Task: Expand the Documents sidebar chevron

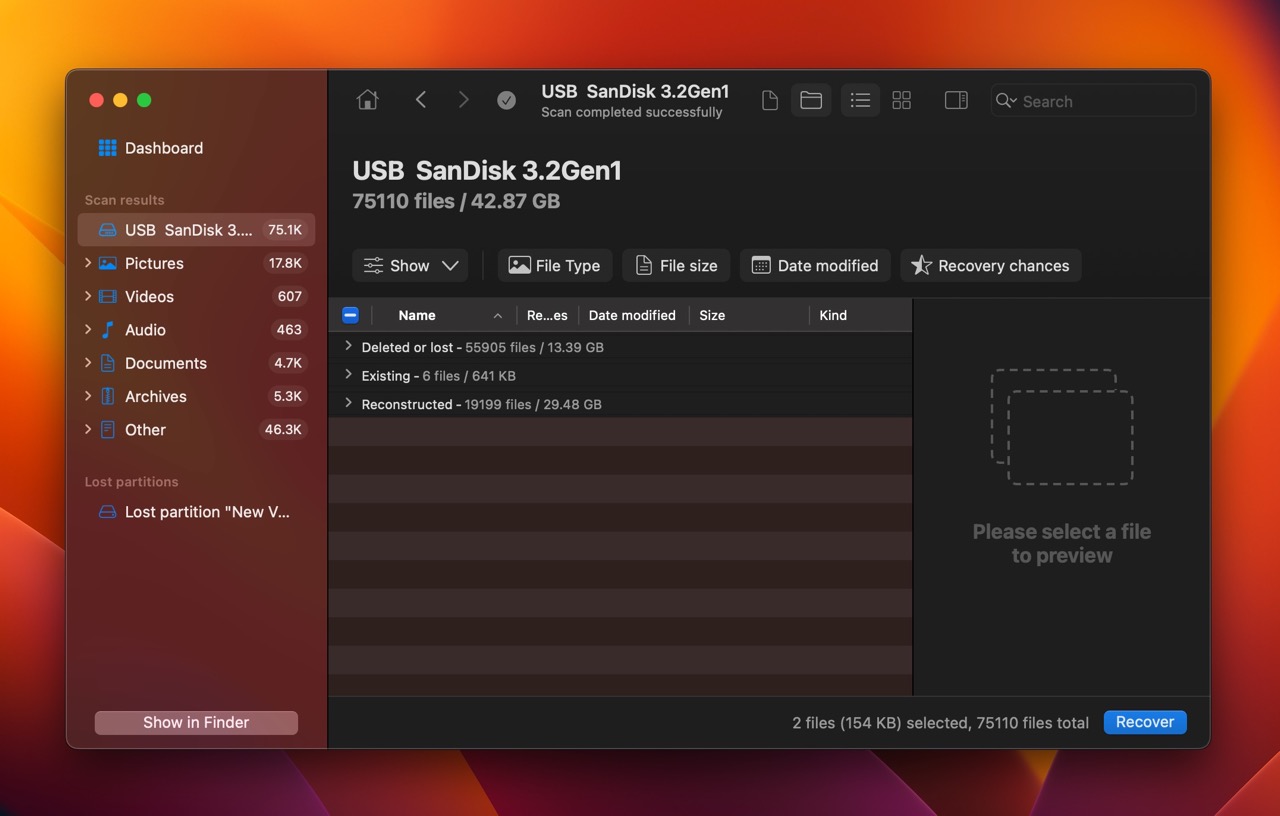Action: 88,363
